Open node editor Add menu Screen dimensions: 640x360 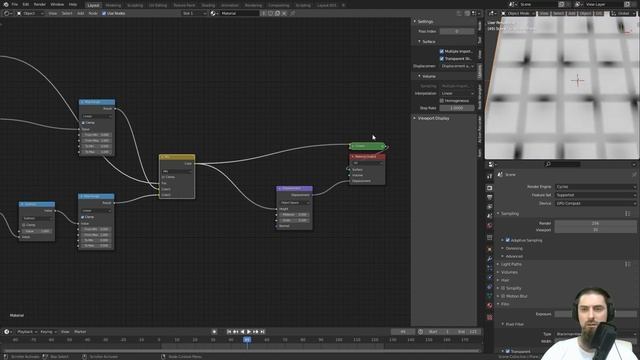[x=80, y=13]
